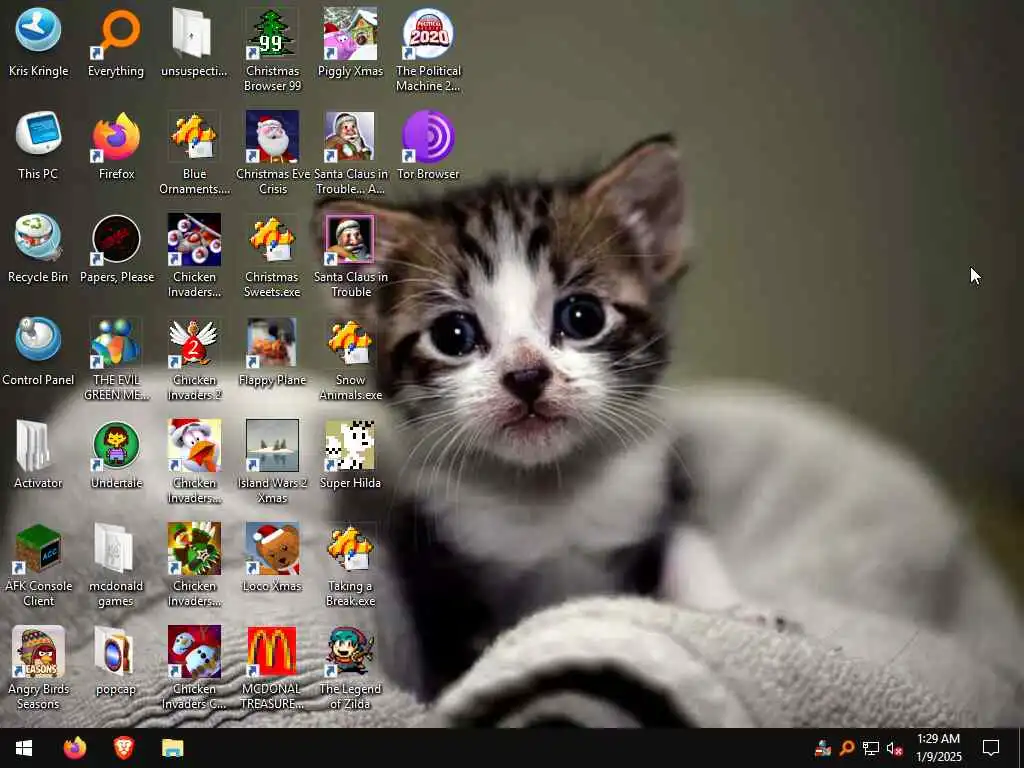Open the notification Action Center
This screenshot has height=768, width=1024.
(991, 748)
